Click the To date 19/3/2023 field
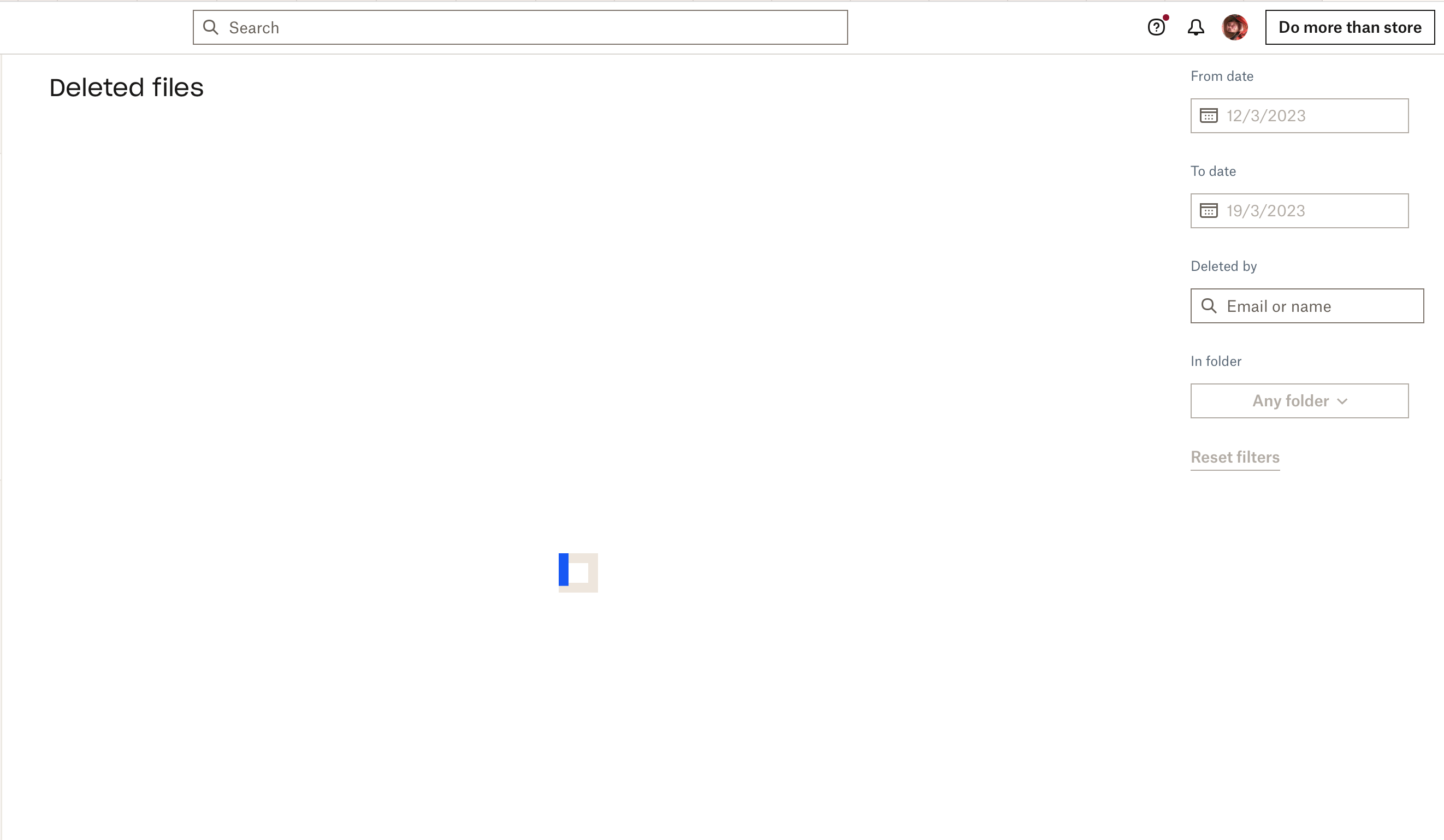This screenshot has width=1444, height=840. [x=1300, y=210]
